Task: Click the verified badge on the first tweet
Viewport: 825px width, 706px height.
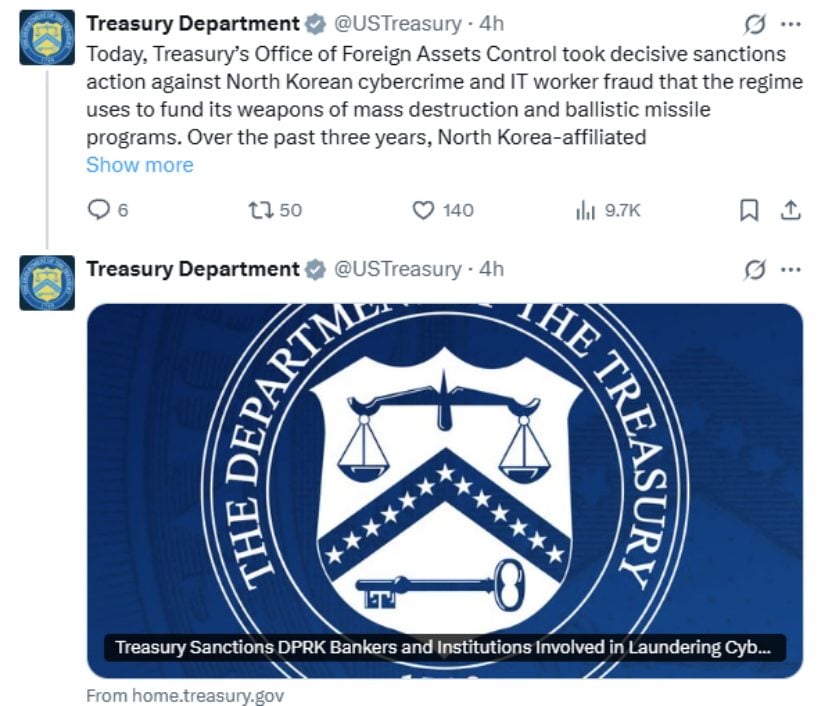Action: [x=315, y=23]
